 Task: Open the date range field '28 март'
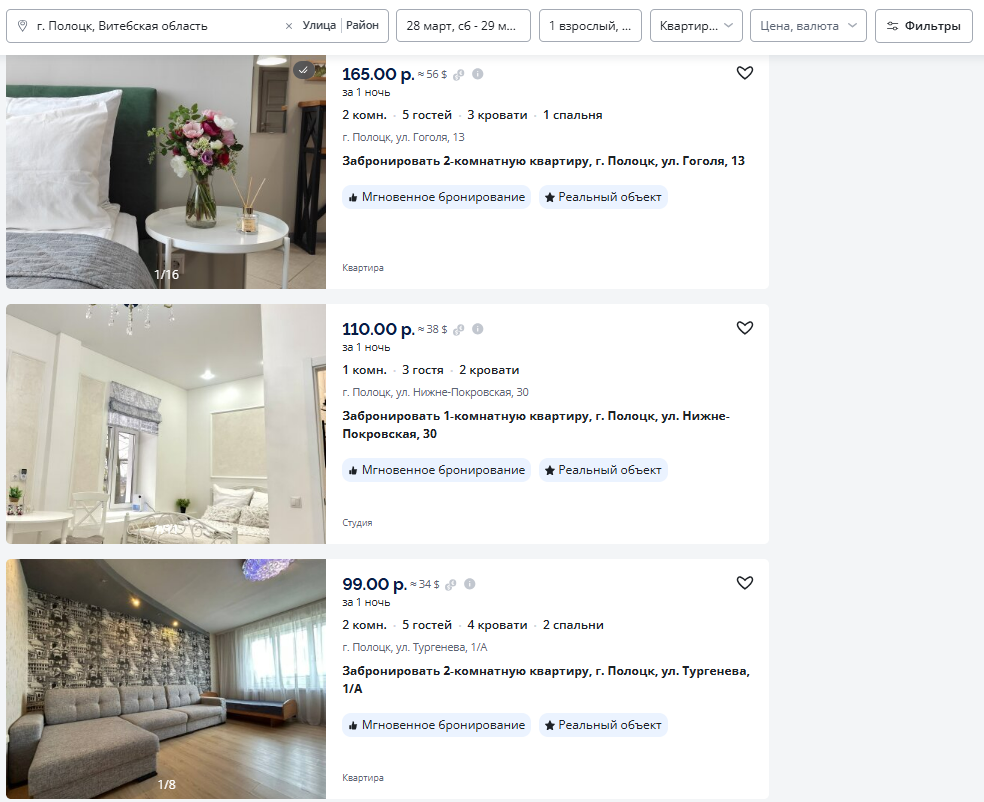(463, 26)
